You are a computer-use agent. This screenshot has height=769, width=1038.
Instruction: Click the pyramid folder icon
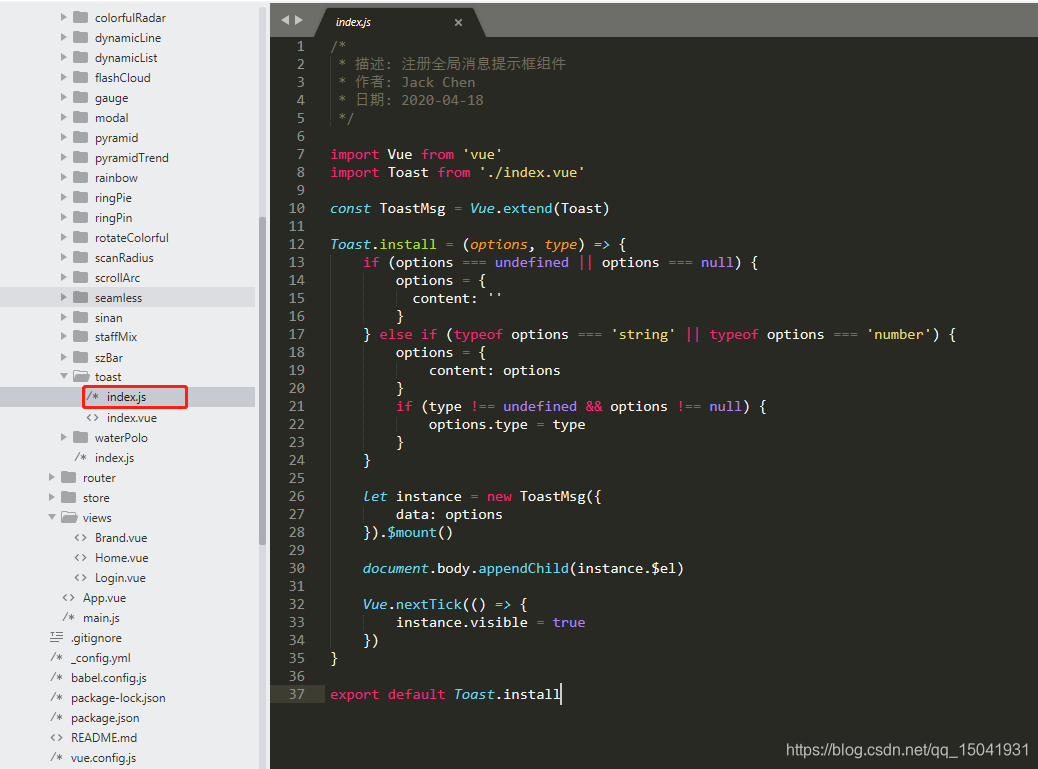81,137
